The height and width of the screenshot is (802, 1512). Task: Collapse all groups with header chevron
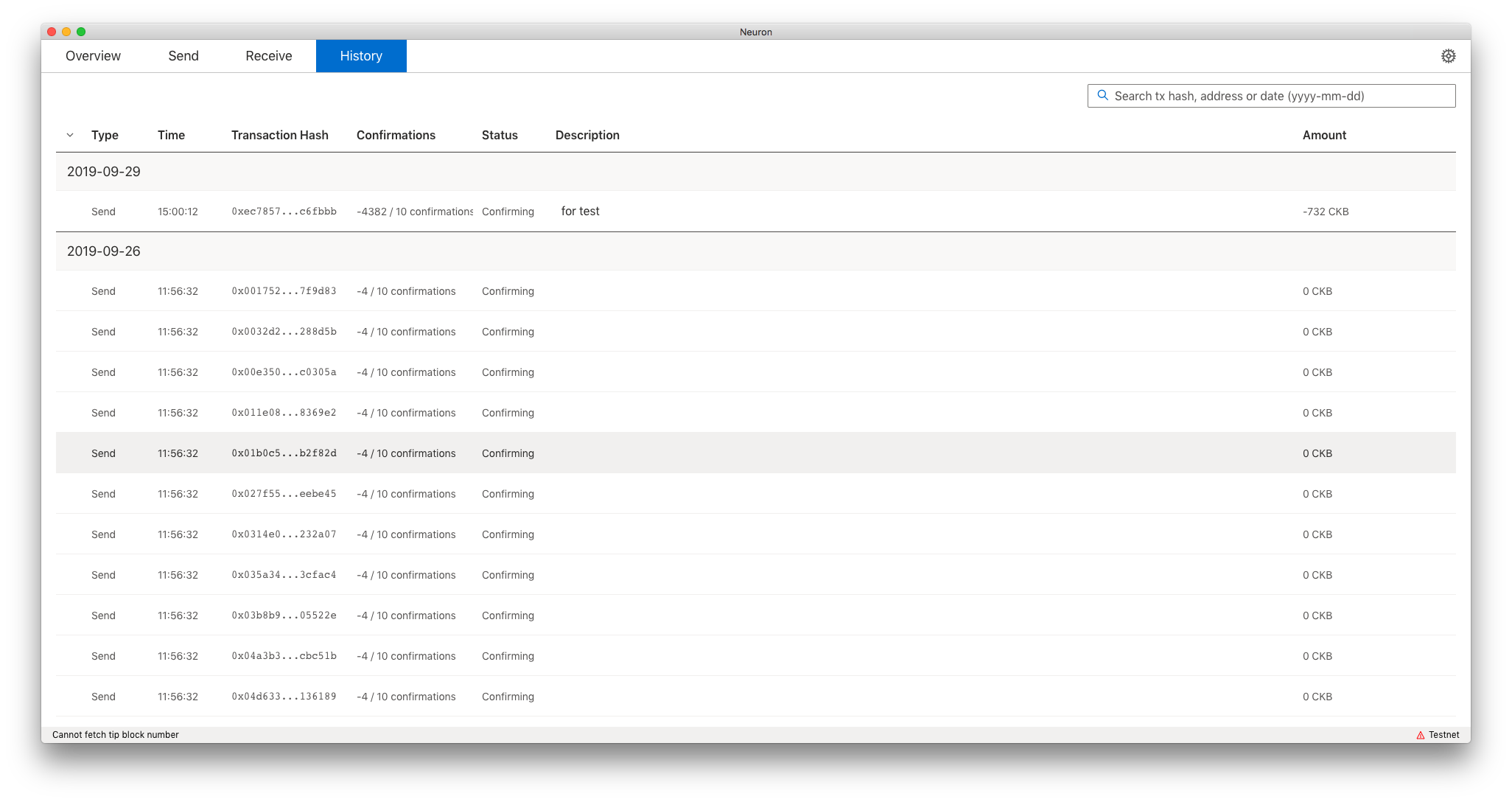pyautogui.click(x=70, y=135)
